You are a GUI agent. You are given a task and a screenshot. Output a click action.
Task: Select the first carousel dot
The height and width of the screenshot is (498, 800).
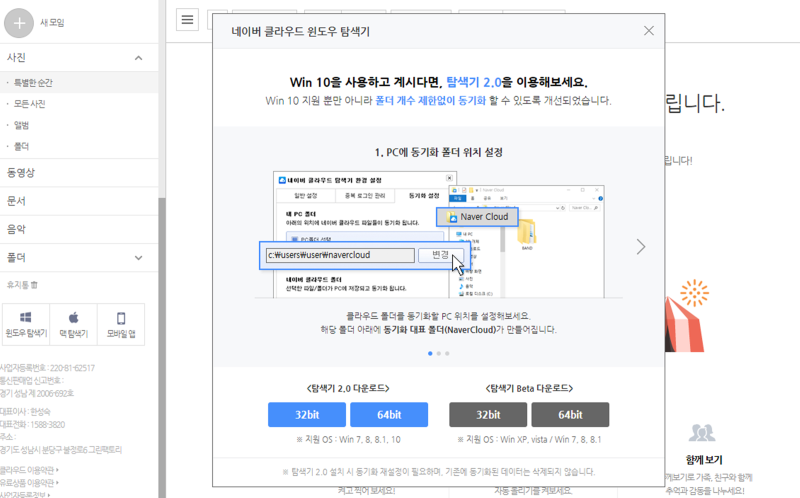(x=430, y=353)
